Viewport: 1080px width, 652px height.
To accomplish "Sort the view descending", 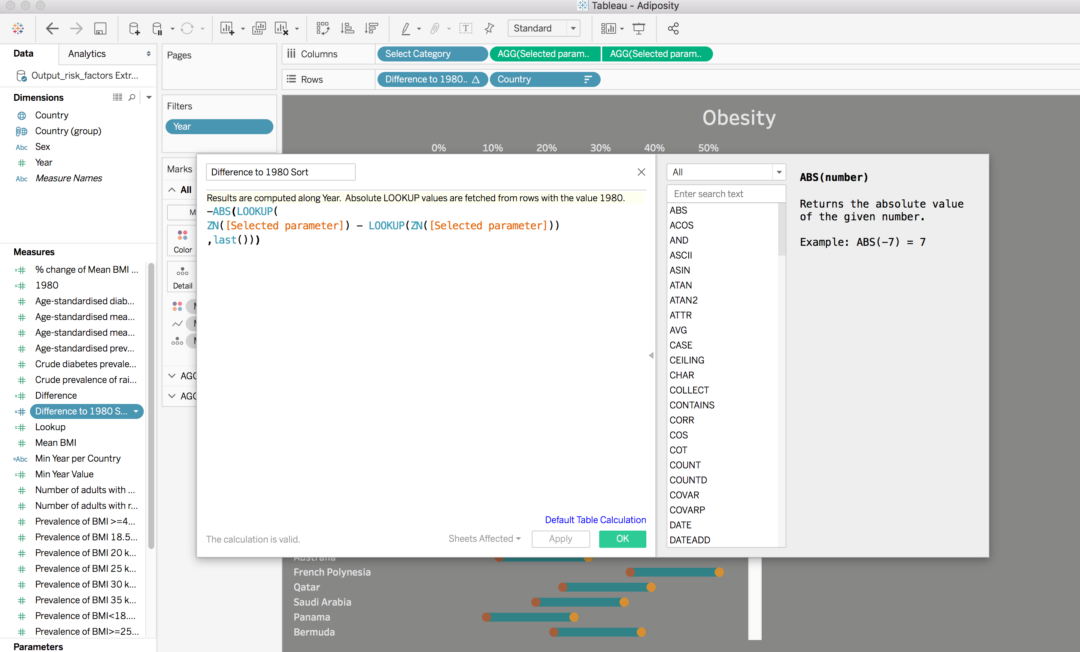I will click(371, 28).
